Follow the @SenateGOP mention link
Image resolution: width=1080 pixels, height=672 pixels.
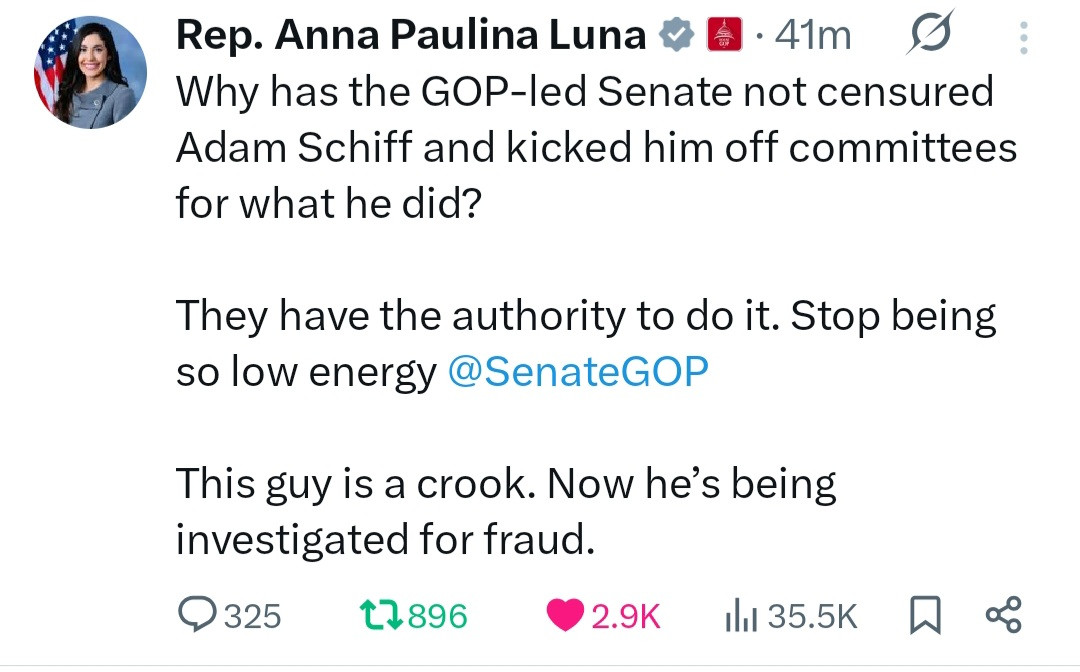(578, 372)
